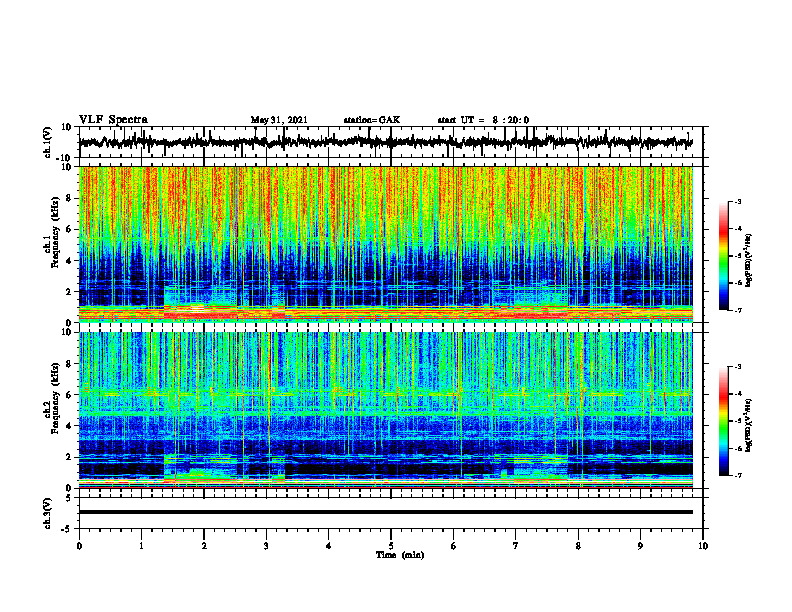
Task: Click time axis tick label '7'
Action: (x=515, y=546)
